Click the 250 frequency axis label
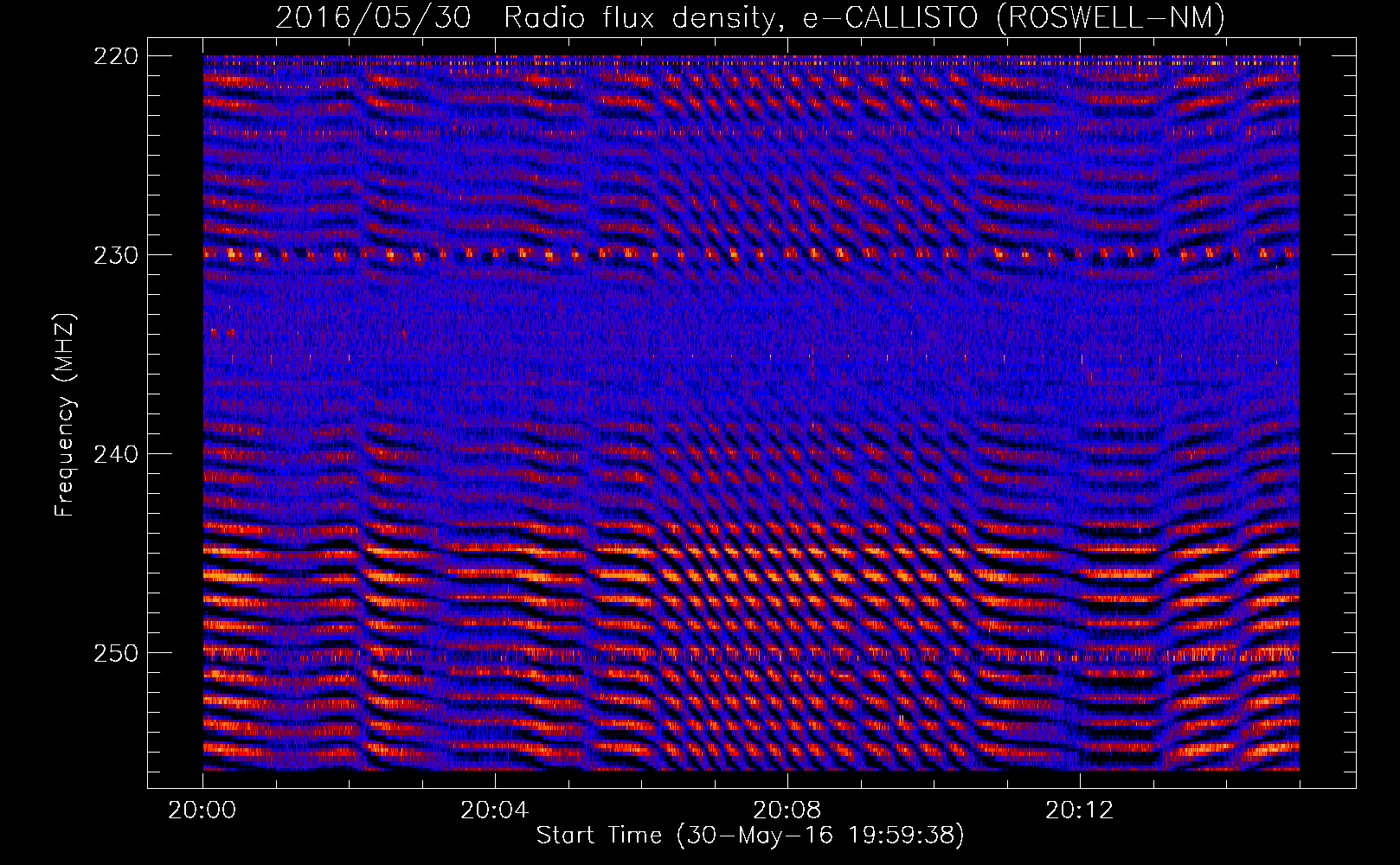 pyautogui.click(x=115, y=653)
